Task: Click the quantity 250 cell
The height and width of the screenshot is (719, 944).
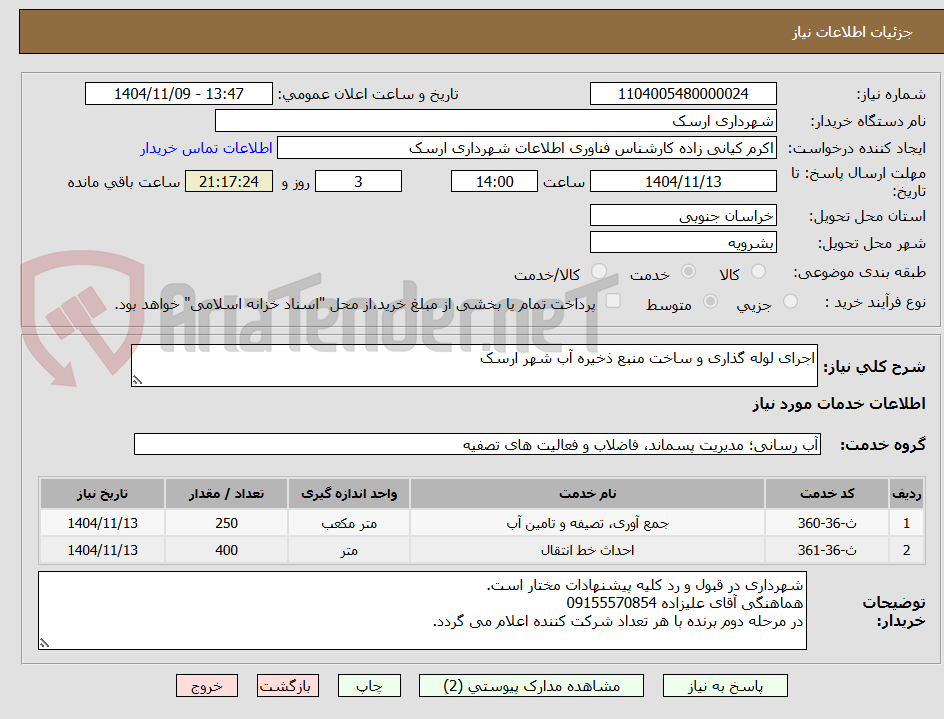Action: tap(226, 523)
